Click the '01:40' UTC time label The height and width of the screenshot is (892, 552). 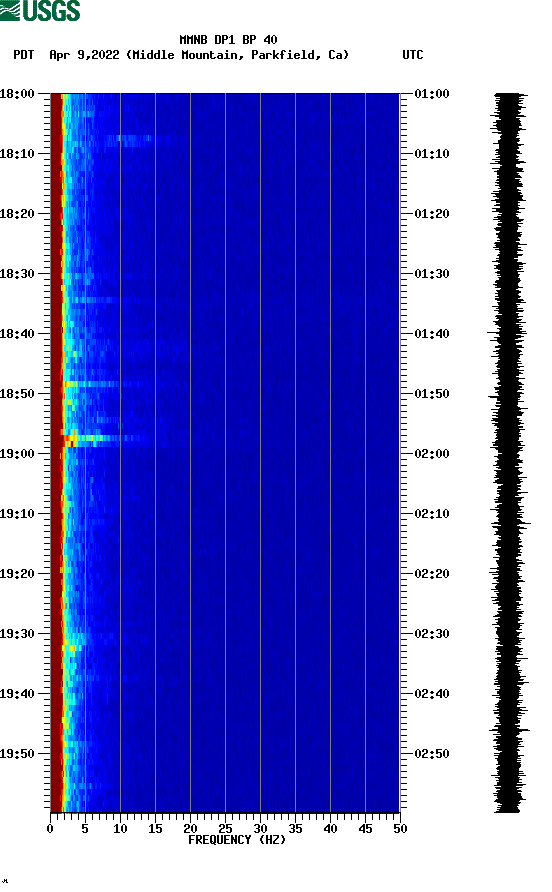click(432, 334)
